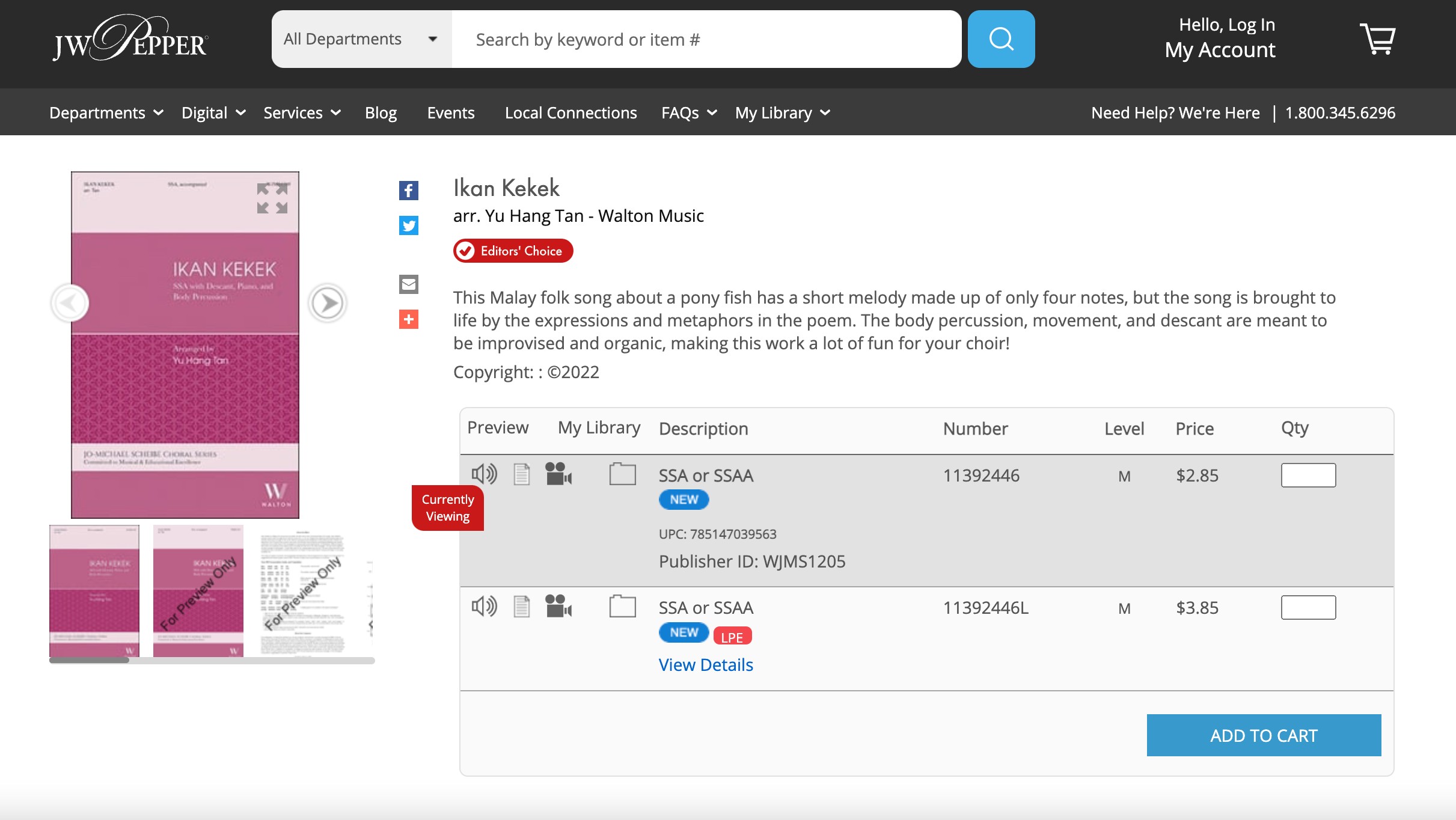Open video preview for item 11392446L

click(x=558, y=606)
